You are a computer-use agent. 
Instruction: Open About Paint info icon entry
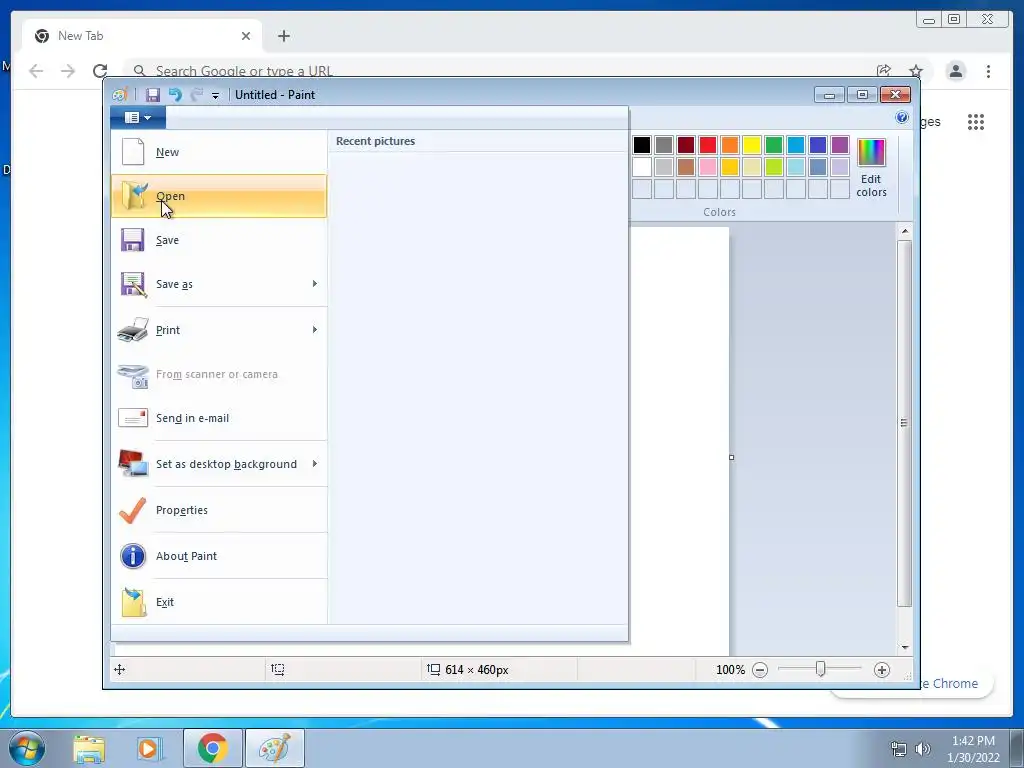(219, 556)
